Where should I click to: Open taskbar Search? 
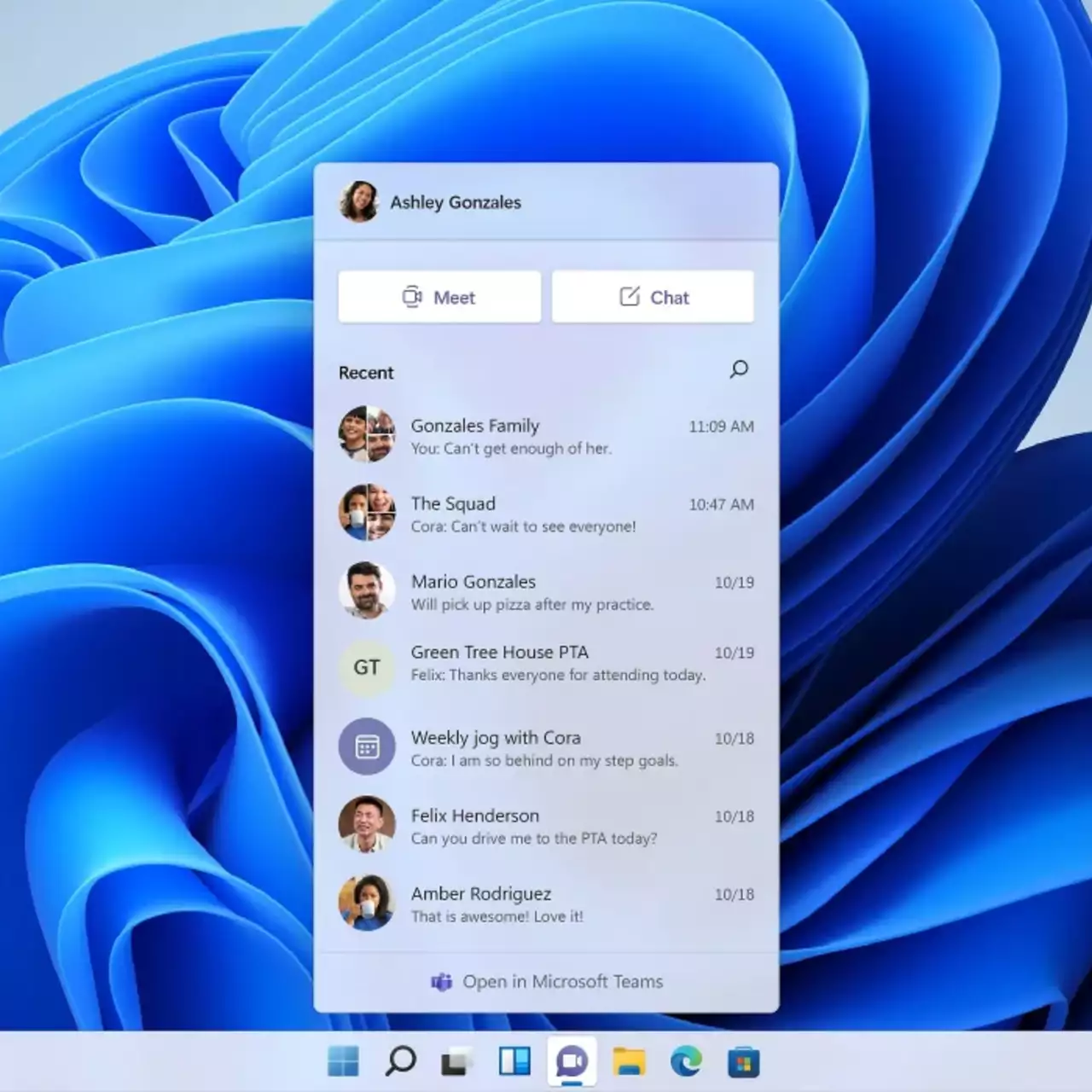coord(400,1061)
